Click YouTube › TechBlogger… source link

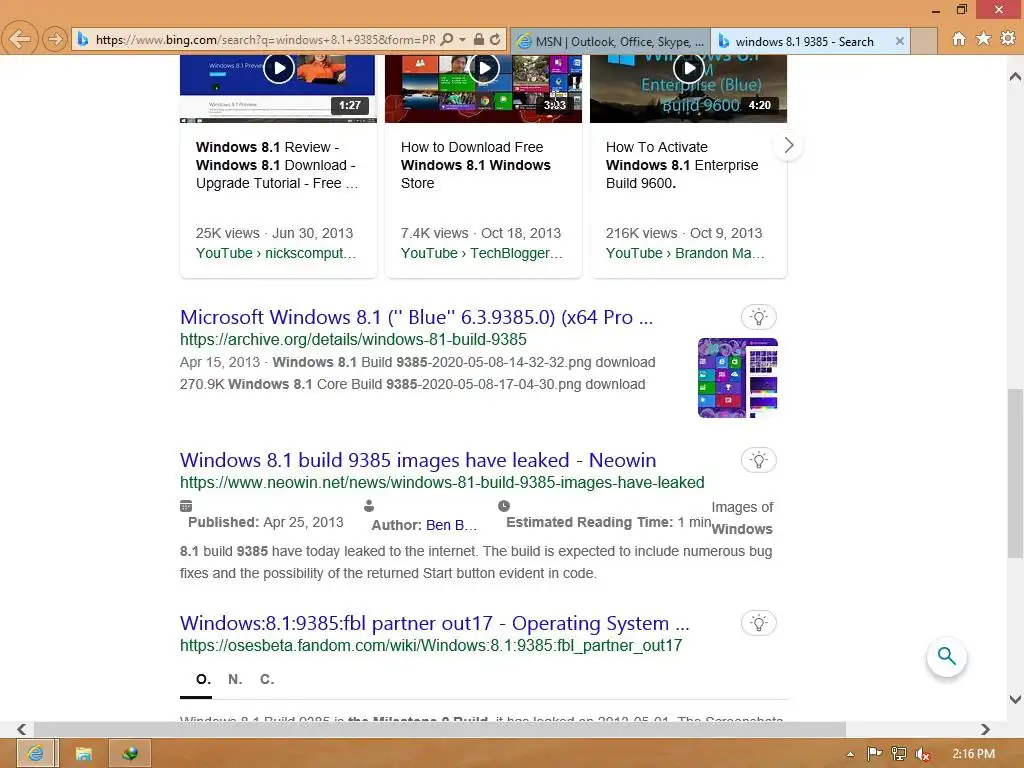pyautogui.click(x=481, y=253)
